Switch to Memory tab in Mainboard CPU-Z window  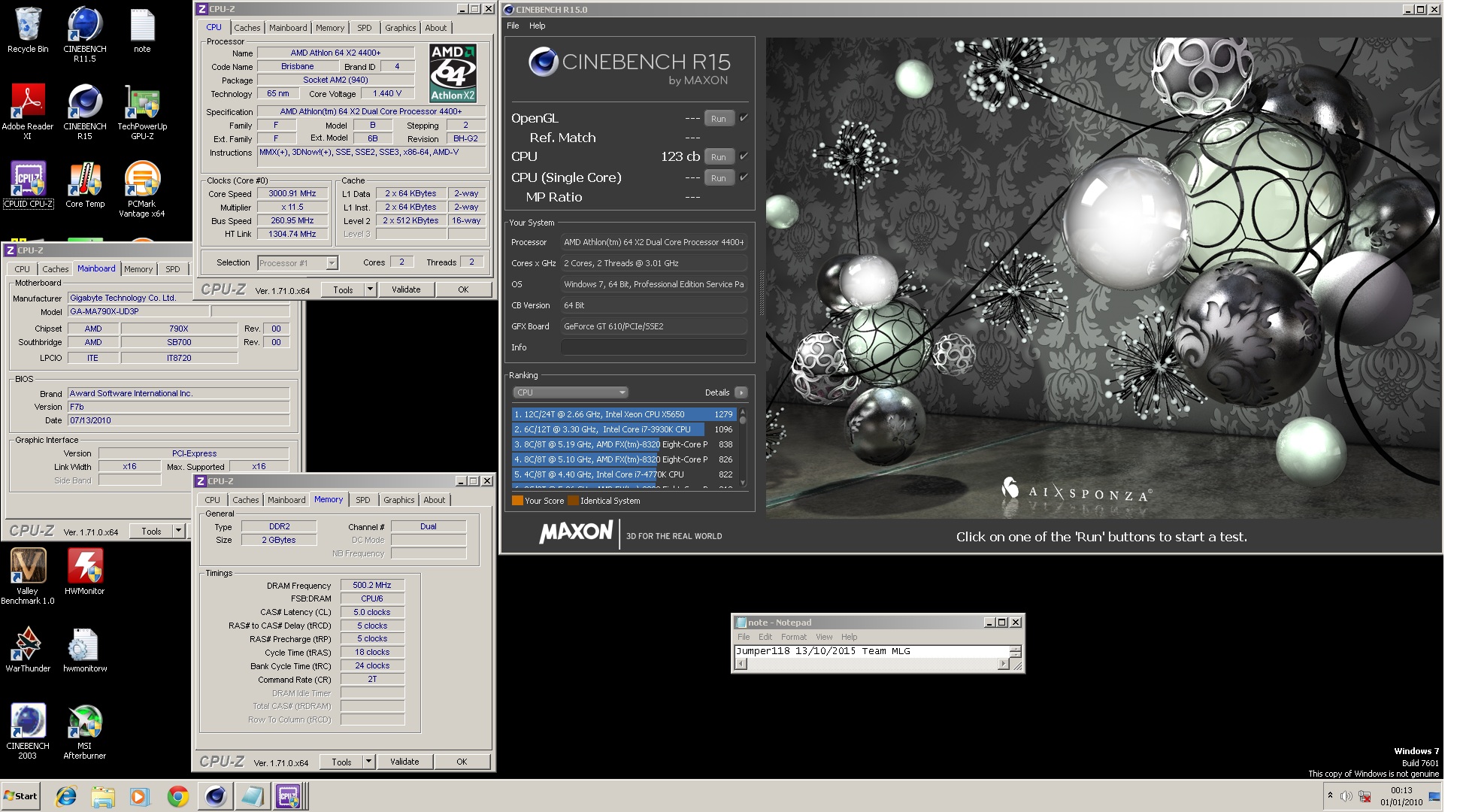(138, 269)
